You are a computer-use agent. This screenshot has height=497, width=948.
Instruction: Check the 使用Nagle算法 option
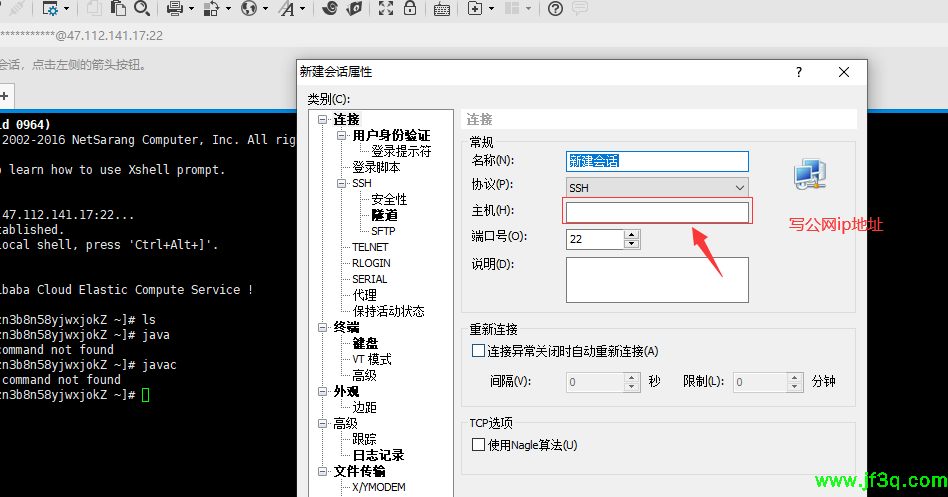point(478,445)
